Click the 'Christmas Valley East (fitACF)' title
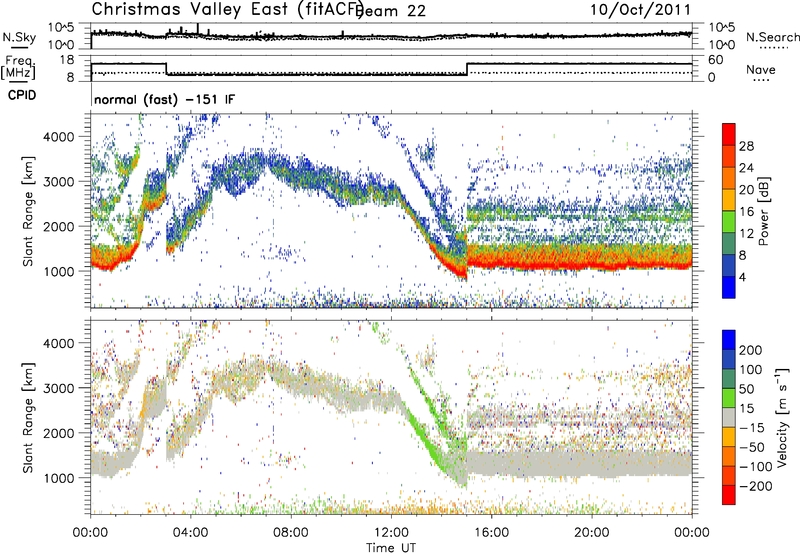 click(x=228, y=9)
